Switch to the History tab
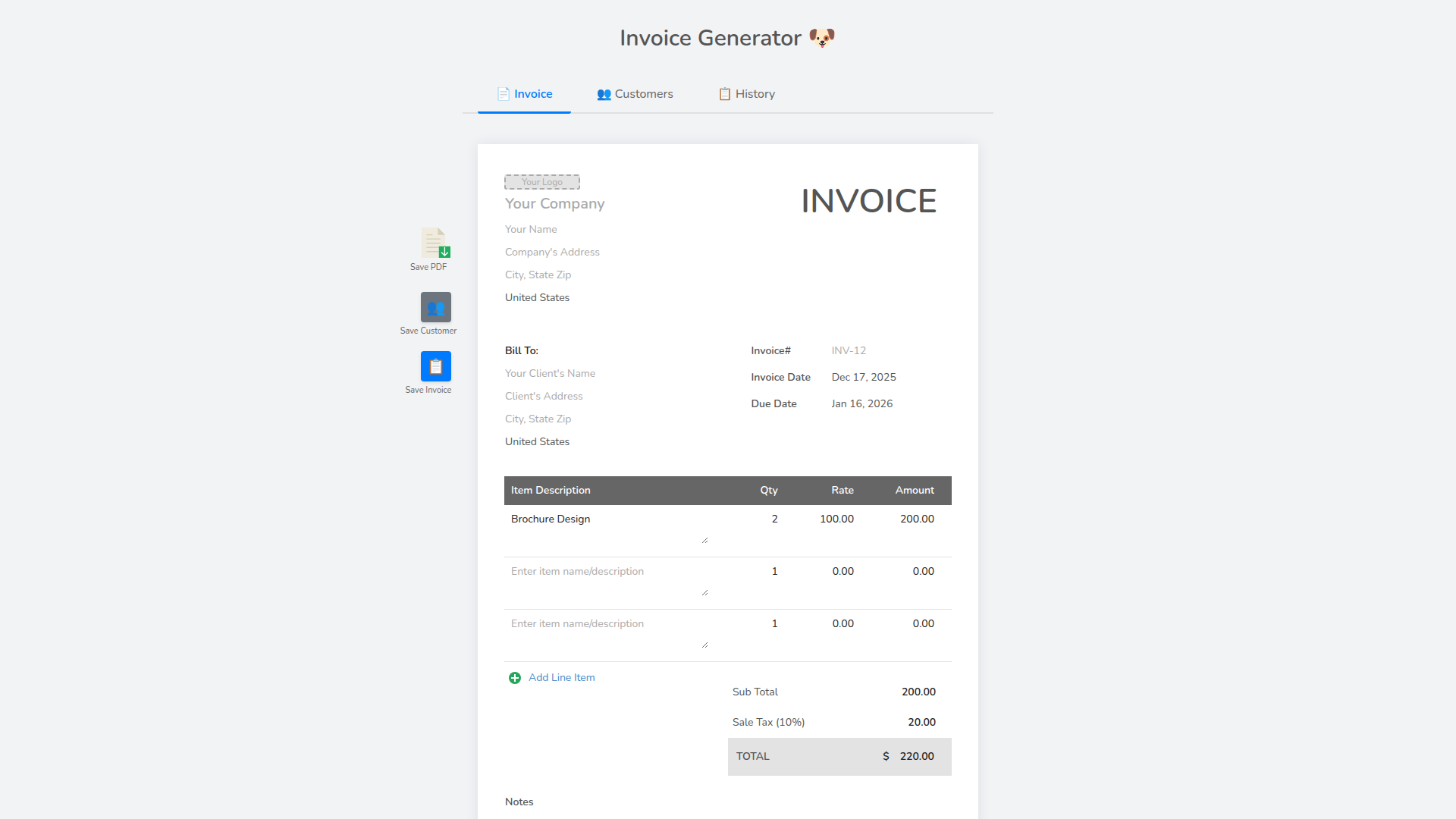This screenshot has width=1456, height=819. [746, 94]
